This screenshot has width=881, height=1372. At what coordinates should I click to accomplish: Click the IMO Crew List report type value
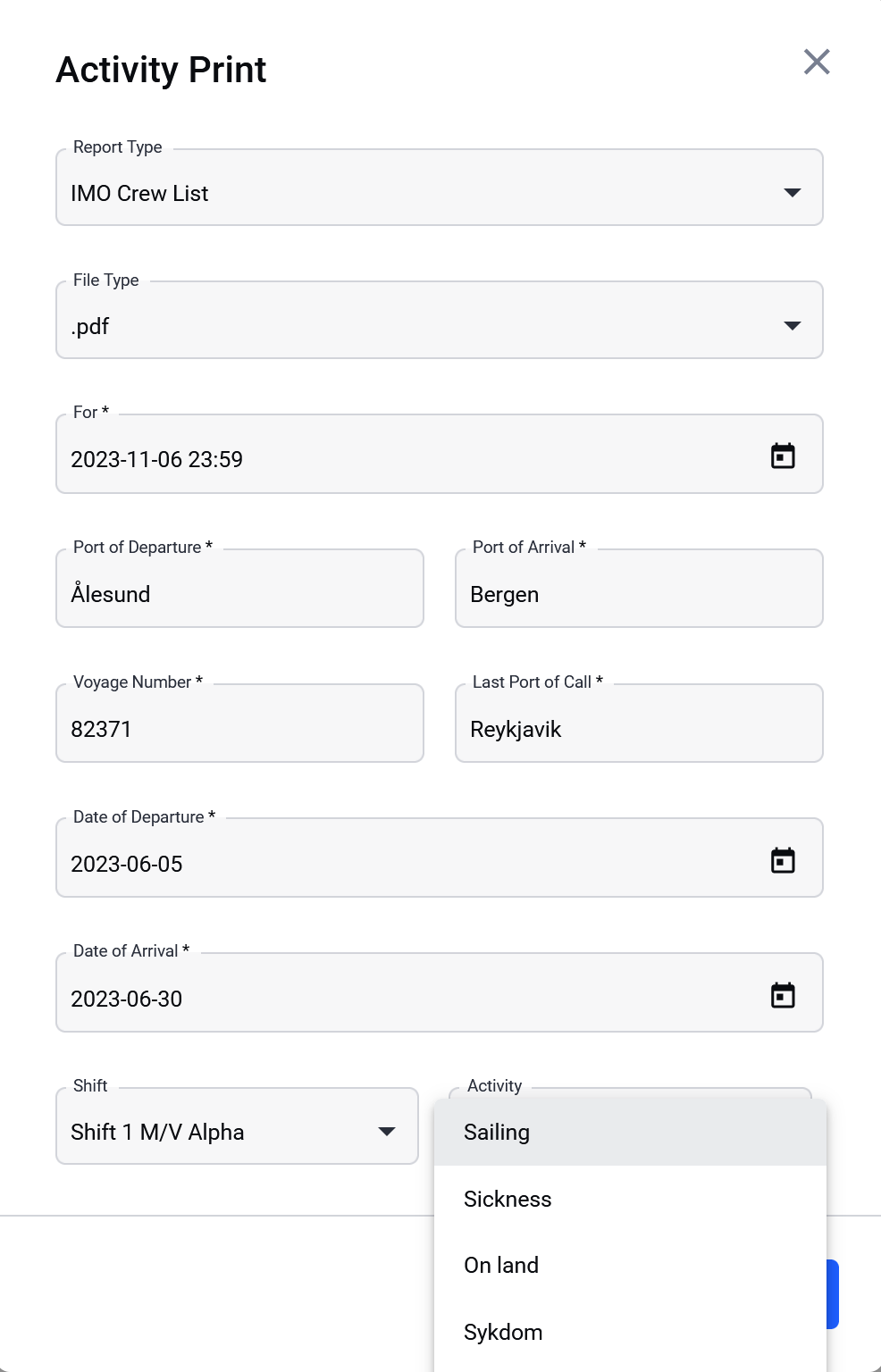pos(139,193)
